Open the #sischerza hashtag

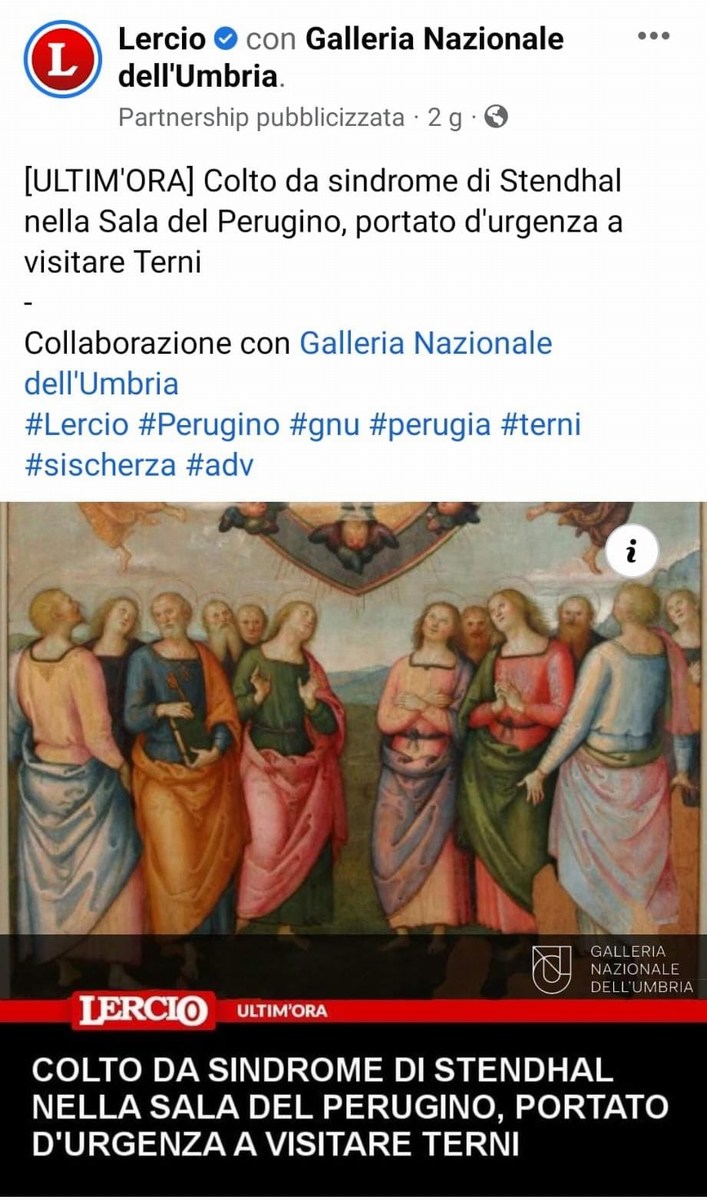pyautogui.click(x=101, y=465)
